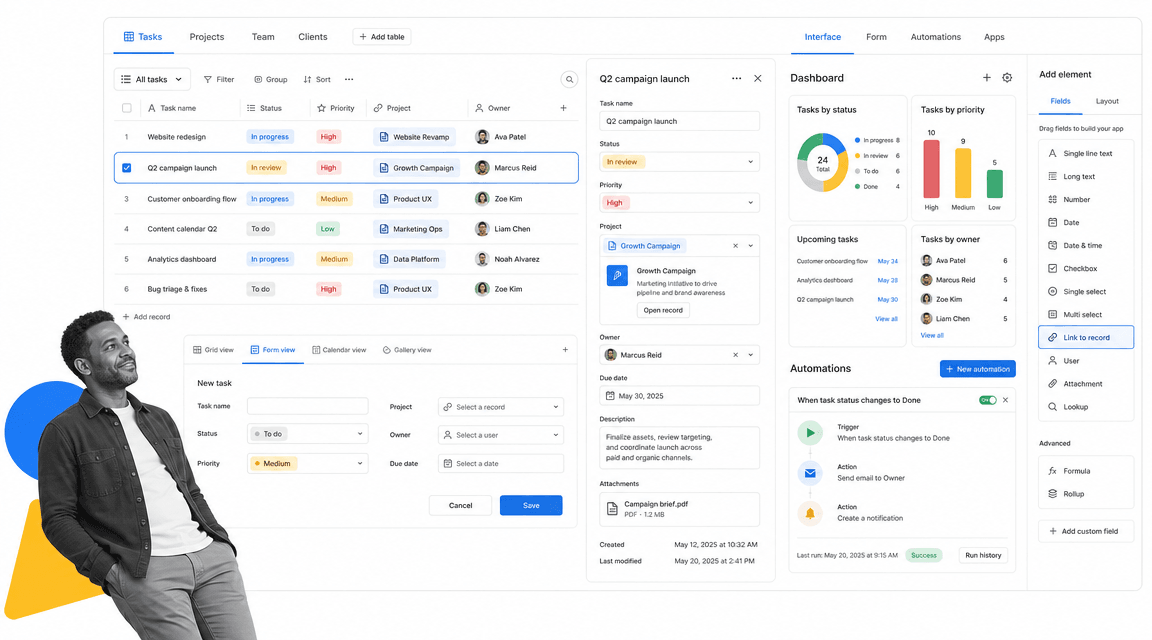This screenshot has height=640, width=1152.
Task: Click Add record below the table
Action: (x=146, y=317)
